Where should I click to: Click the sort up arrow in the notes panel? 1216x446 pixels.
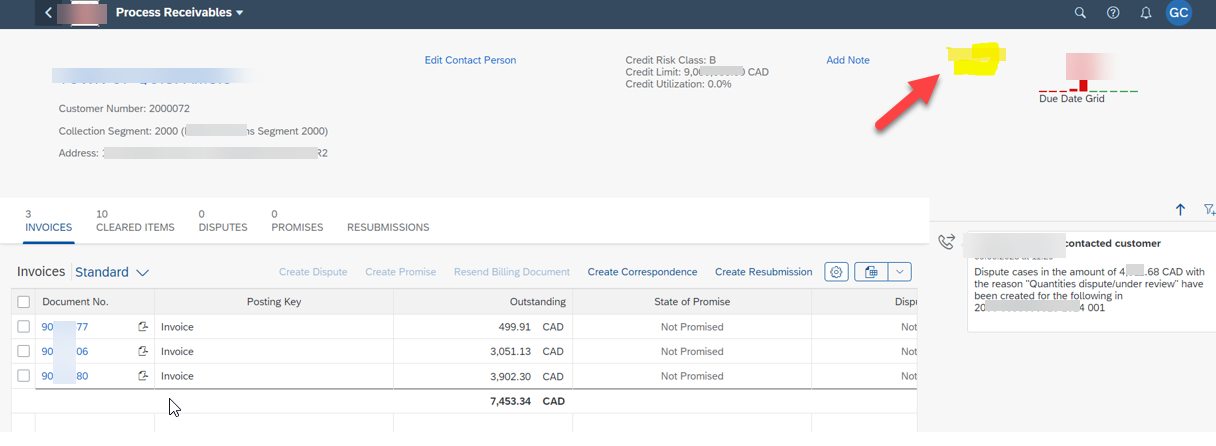click(1180, 209)
